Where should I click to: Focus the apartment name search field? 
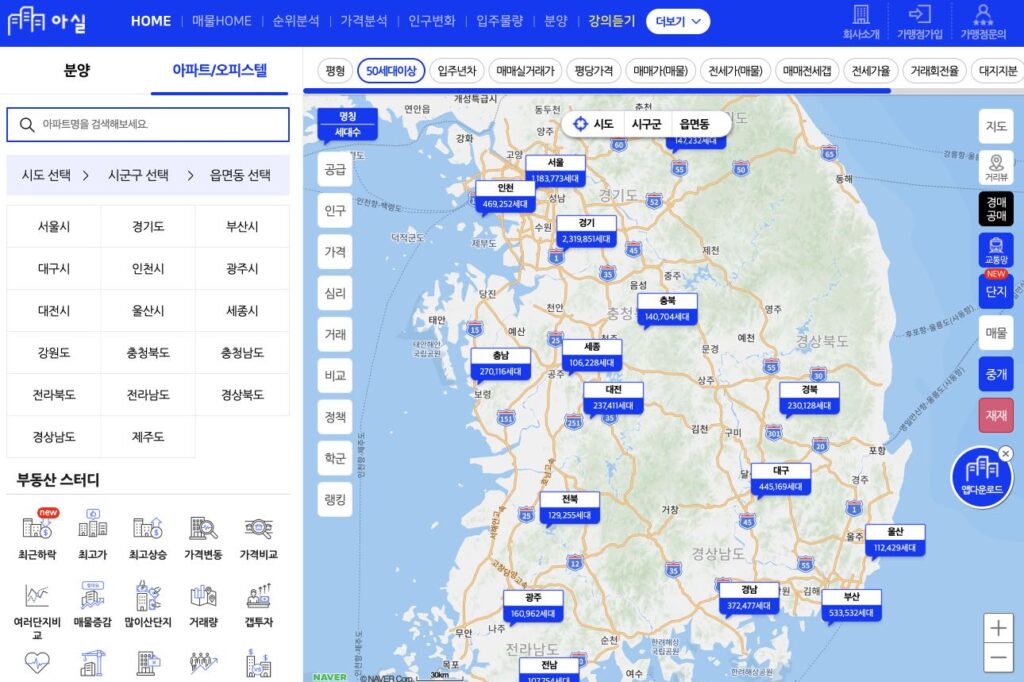[x=148, y=124]
